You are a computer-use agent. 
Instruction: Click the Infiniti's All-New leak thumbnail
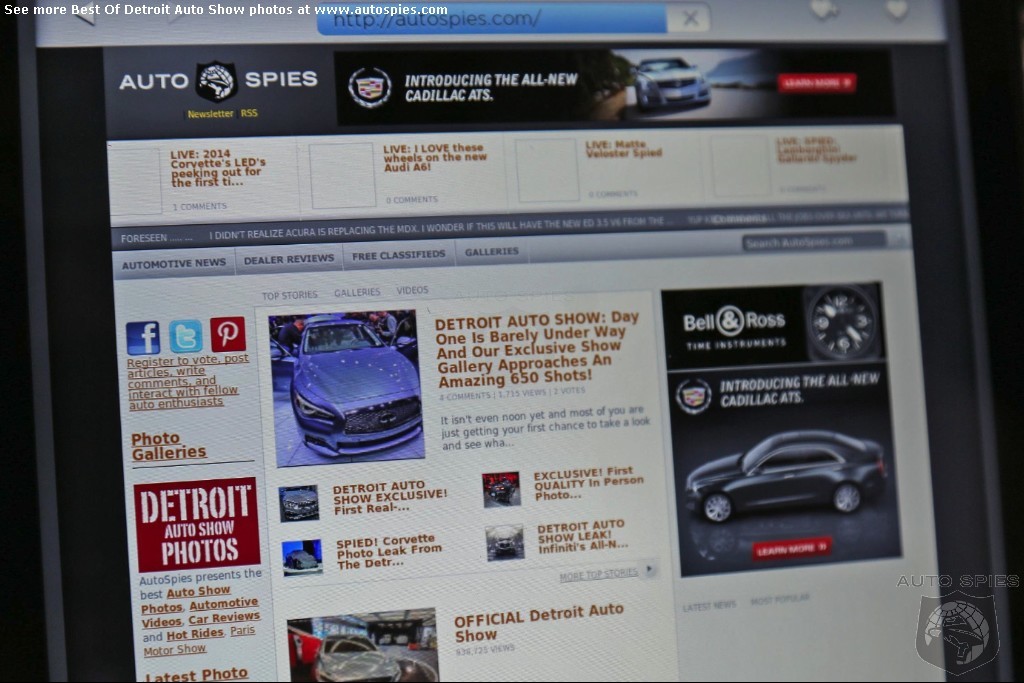tap(505, 543)
